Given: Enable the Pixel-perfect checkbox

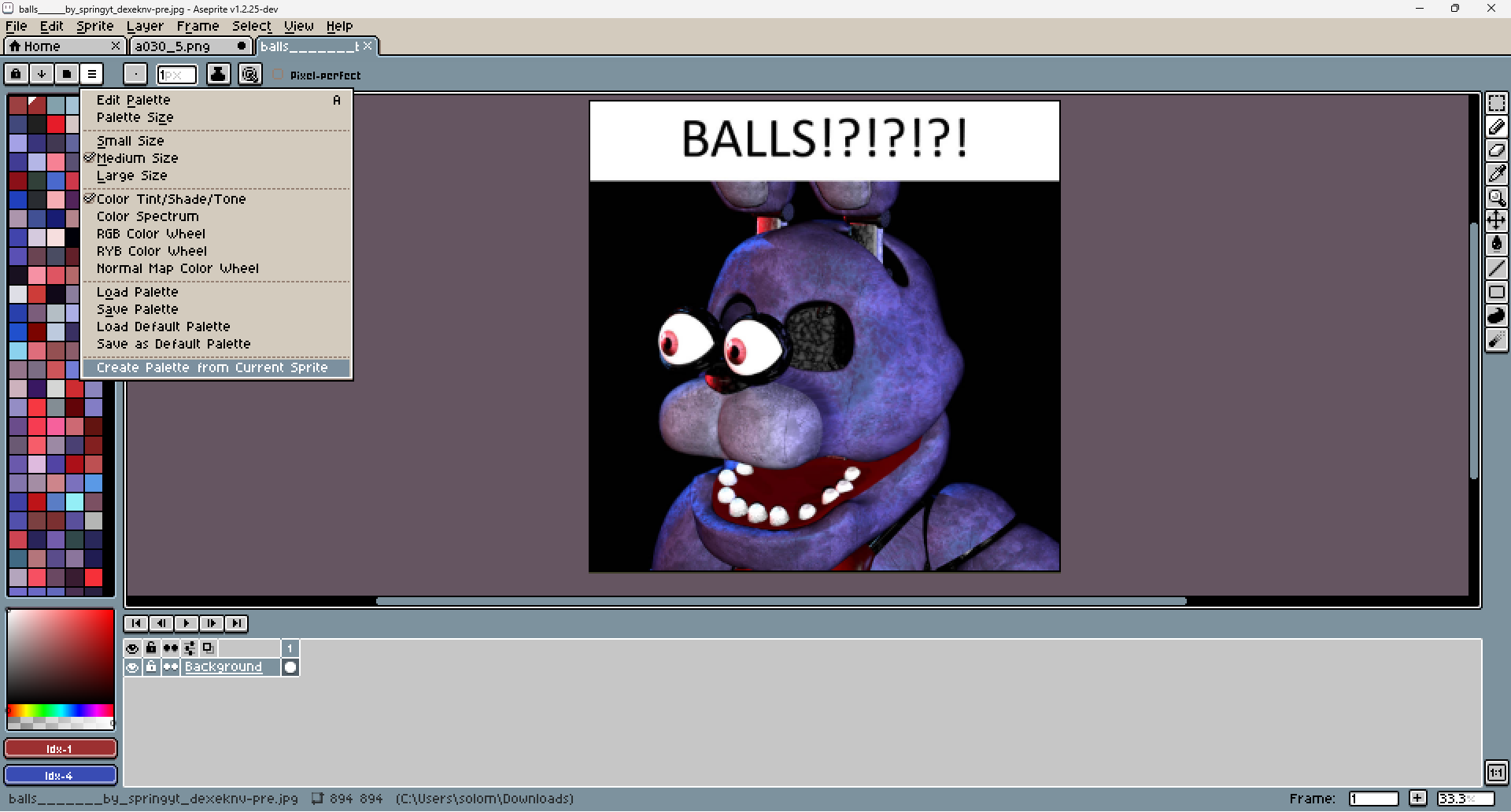Looking at the screenshot, I should (x=278, y=75).
